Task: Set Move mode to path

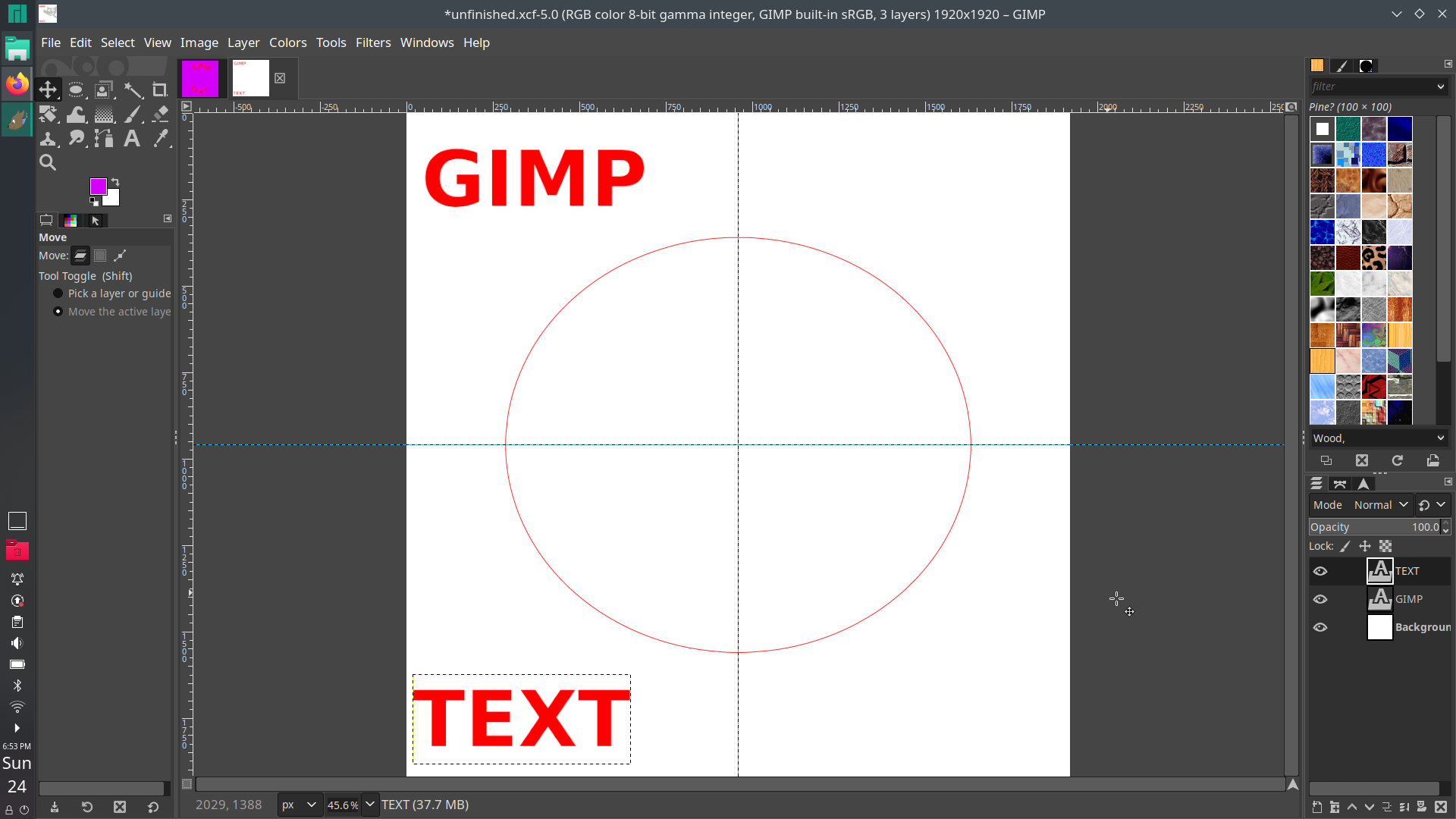Action: (120, 256)
